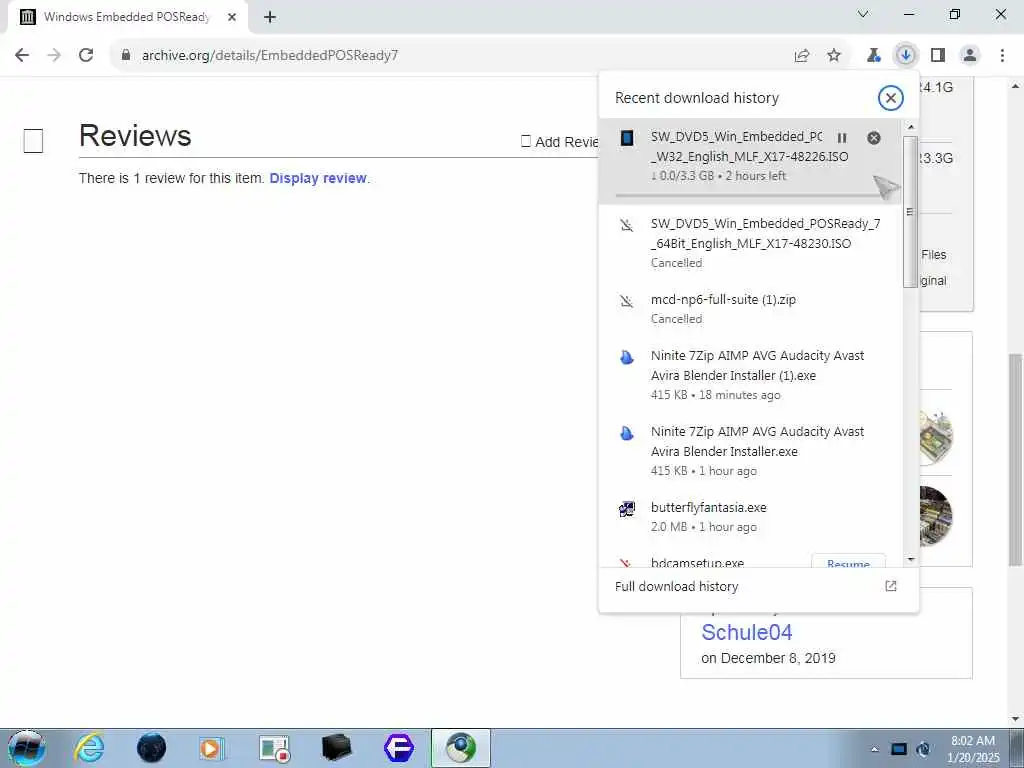Click Ninite Installer (1).exe file icon
The width and height of the screenshot is (1024, 768).
coord(627,357)
